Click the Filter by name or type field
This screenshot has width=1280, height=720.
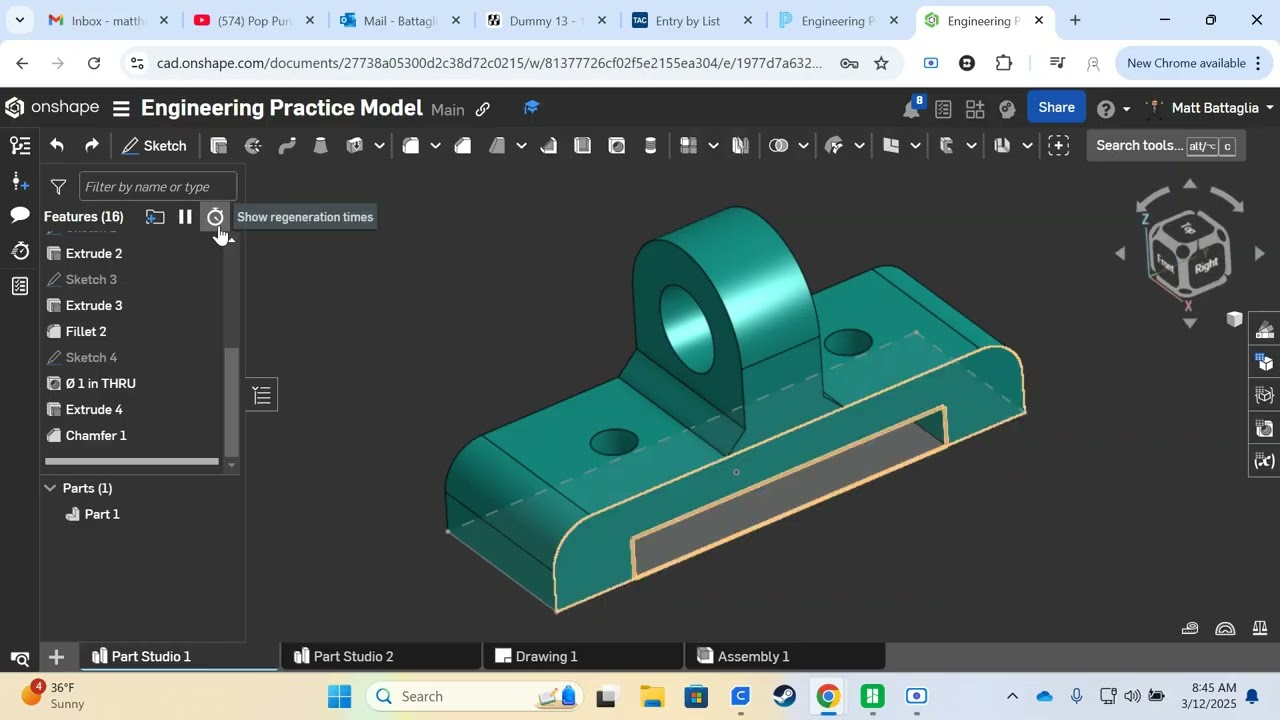158,187
